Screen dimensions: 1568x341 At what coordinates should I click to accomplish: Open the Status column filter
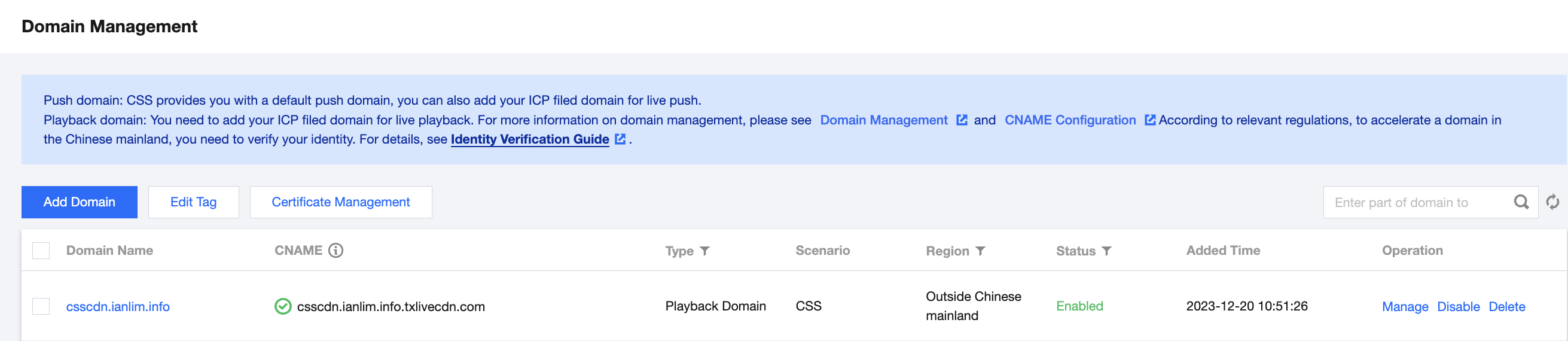point(1106,251)
